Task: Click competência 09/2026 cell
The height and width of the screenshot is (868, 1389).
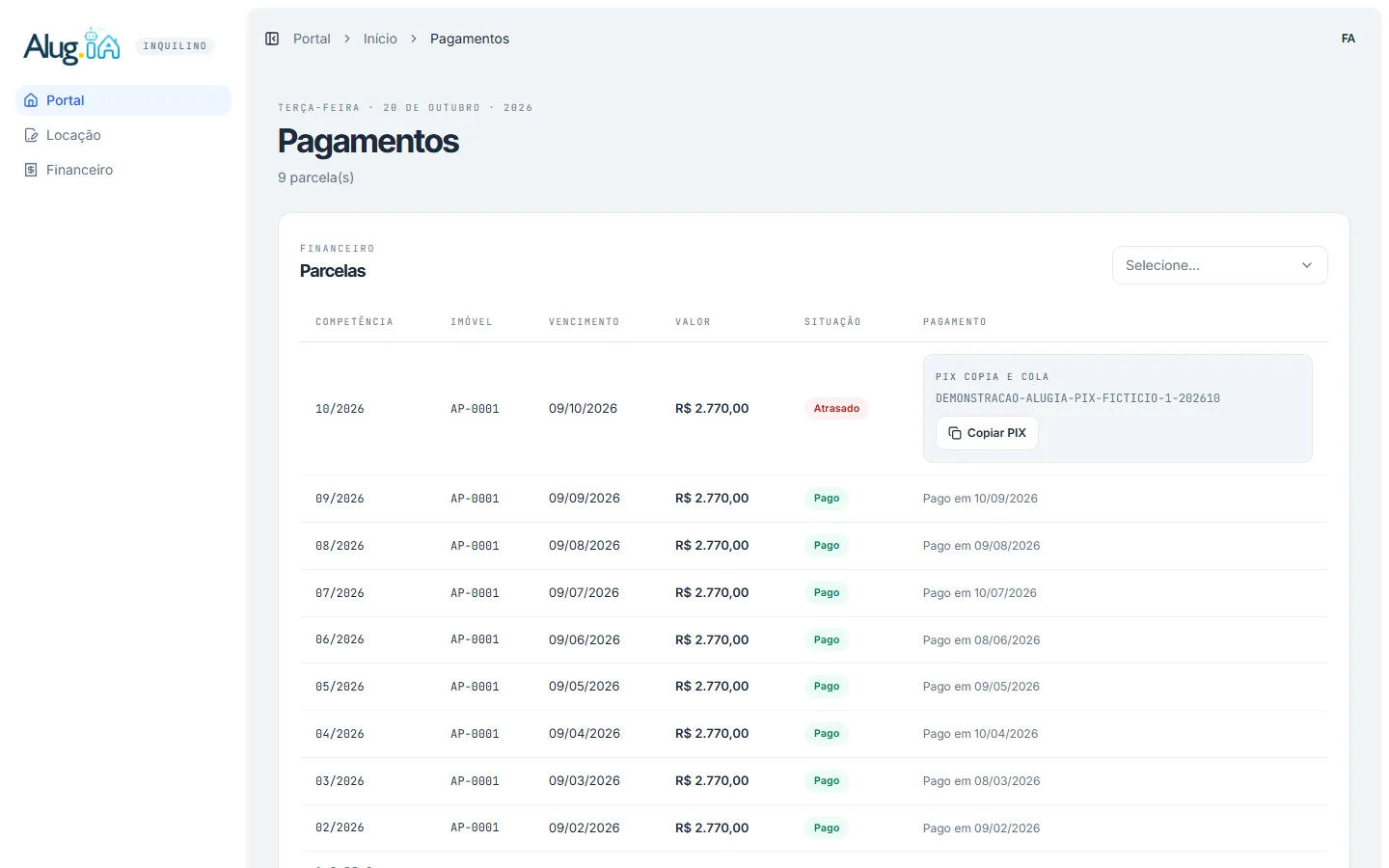Action: click(x=340, y=499)
